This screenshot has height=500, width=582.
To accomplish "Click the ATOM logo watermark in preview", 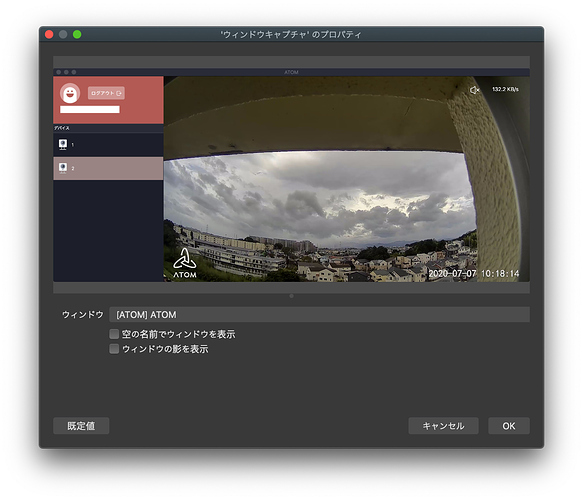I will [x=185, y=263].
